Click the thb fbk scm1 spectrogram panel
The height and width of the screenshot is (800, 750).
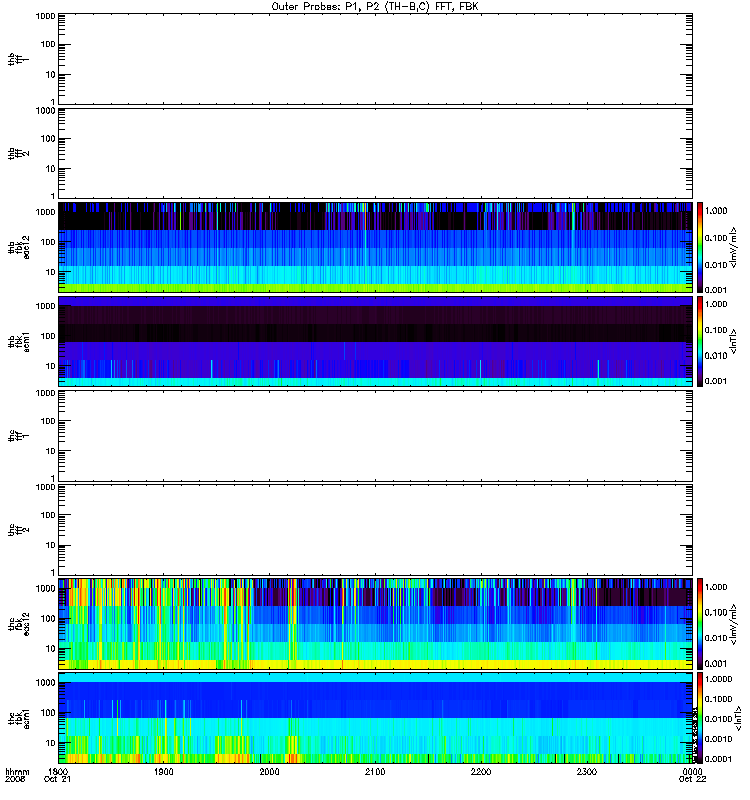tap(375, 341)
